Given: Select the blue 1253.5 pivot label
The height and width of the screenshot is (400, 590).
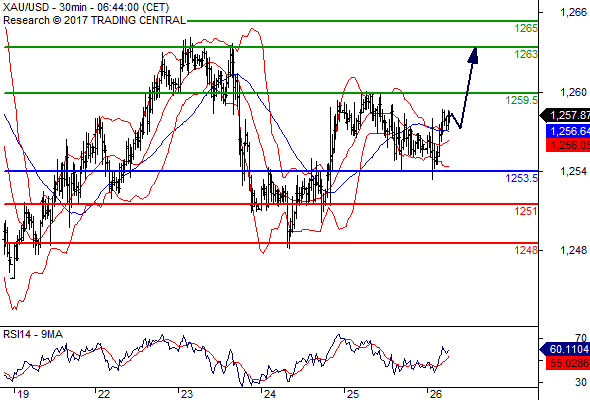Looking at the screenshot, I should point(522,178).
